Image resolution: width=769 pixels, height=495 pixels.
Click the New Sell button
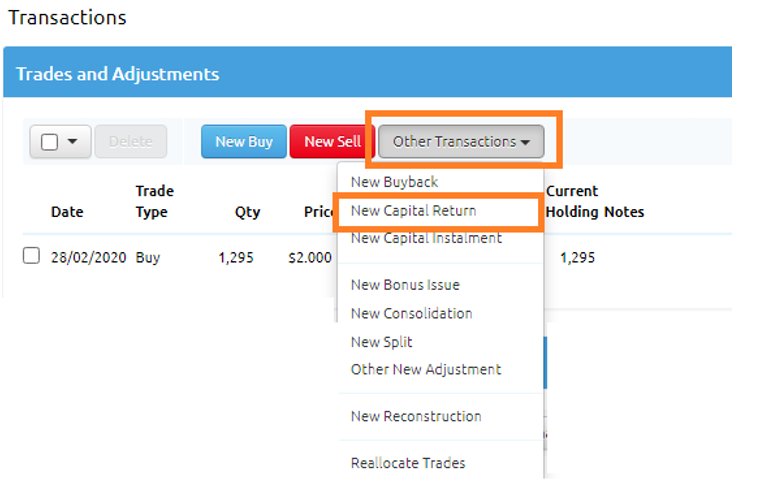[x=332, y=142]
